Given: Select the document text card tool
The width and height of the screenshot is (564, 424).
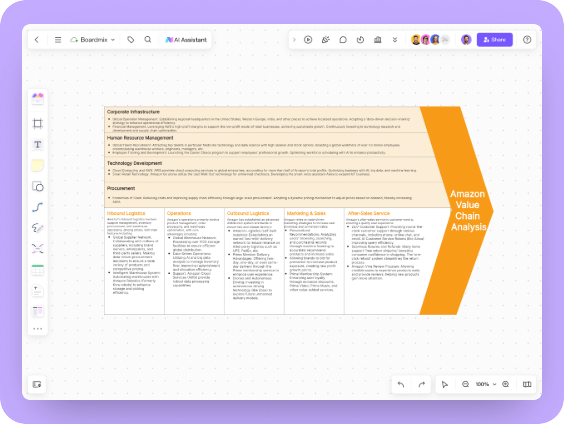Looking at the screenshot, I should pos(37,291).
